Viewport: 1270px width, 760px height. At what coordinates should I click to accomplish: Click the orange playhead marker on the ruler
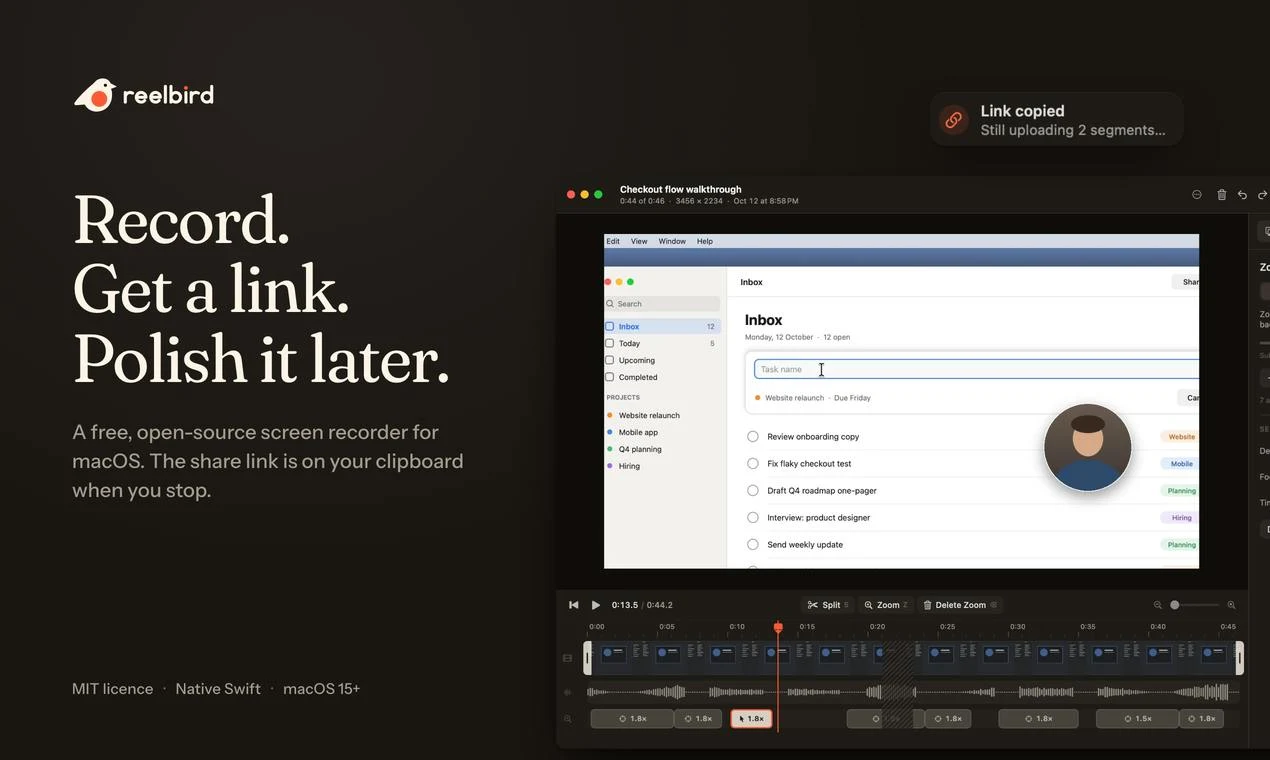coord(778,627)
